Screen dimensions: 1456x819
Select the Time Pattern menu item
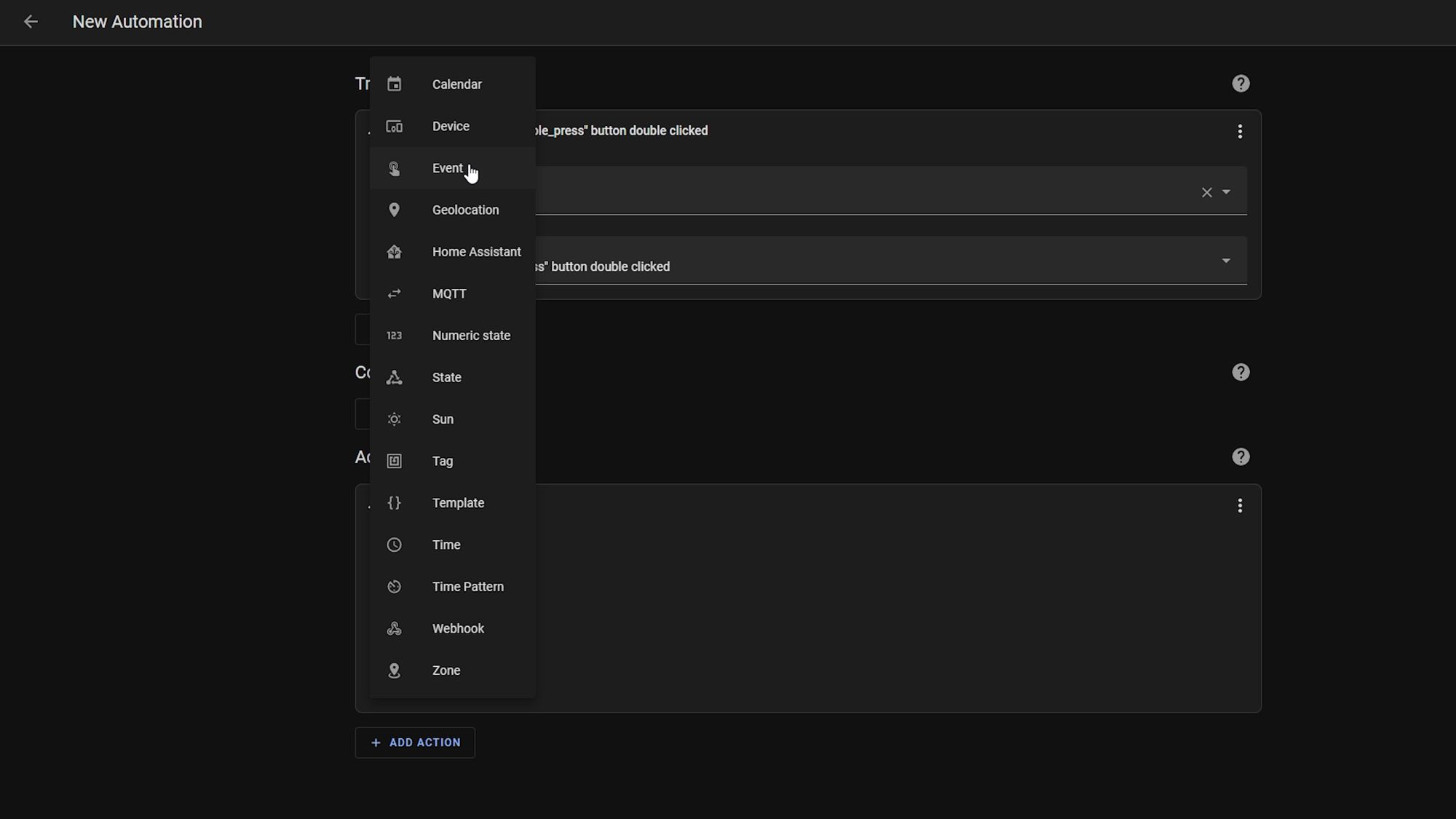[x=468, y=586]
